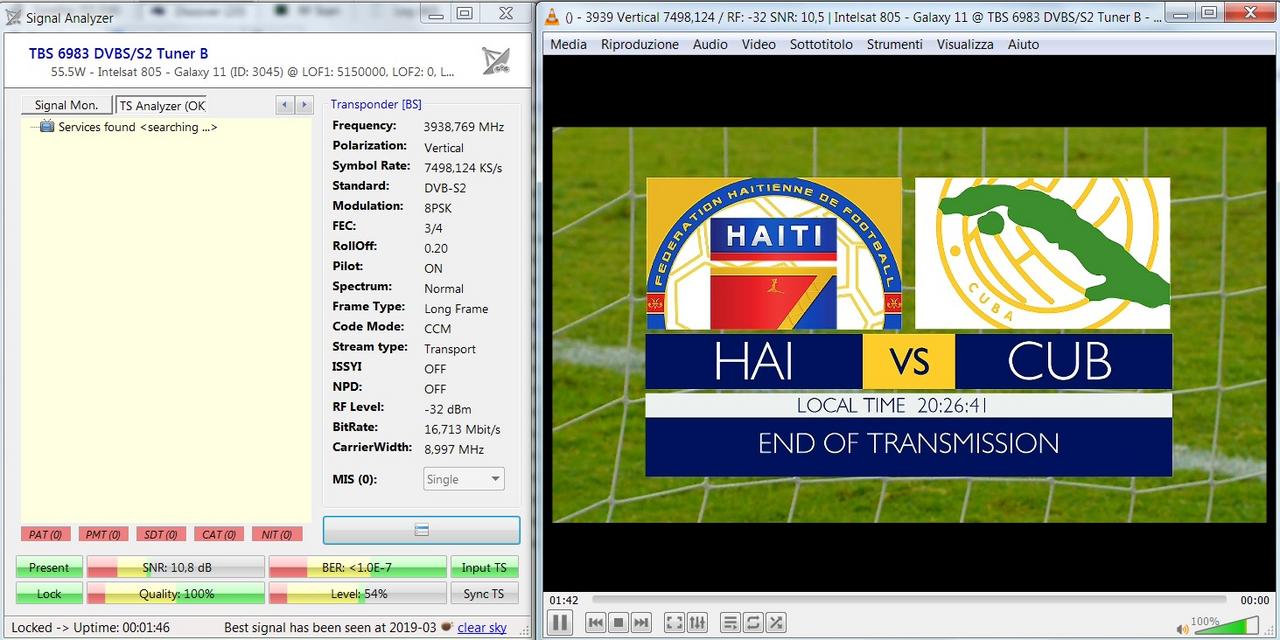Click the Standard value DVB-S2
Screen dimensions: 1280x640
(445, 187)
